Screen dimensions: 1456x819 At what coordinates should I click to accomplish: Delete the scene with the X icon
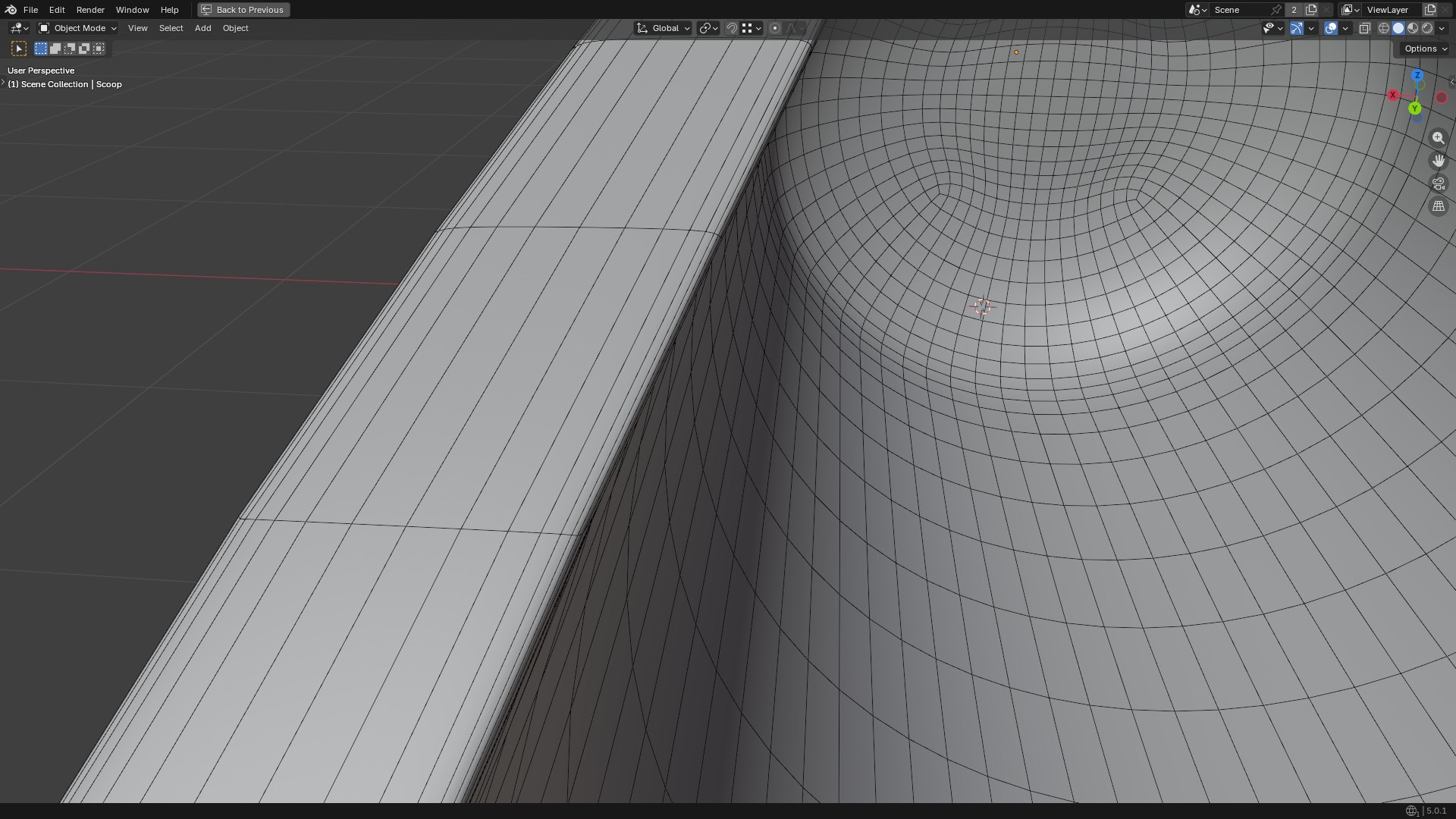pos(1326,10)
